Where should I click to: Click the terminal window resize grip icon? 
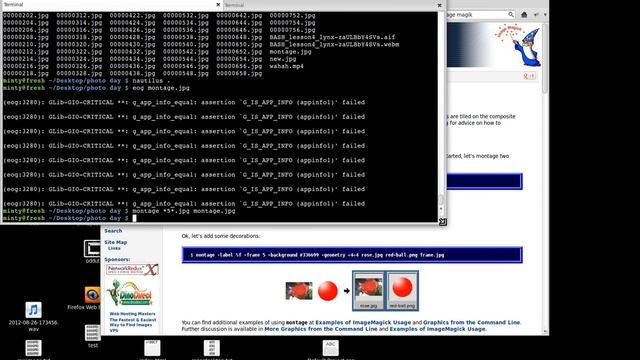442,222
